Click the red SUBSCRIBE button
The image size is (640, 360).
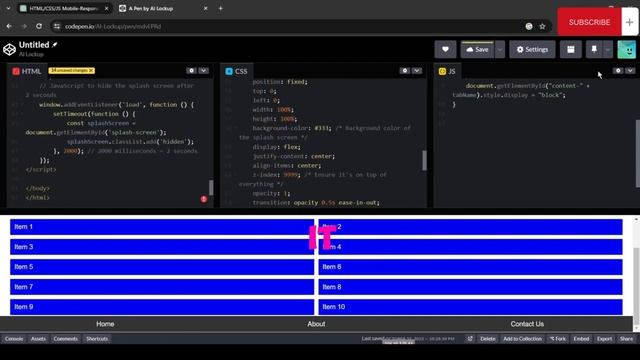click(x=589, y=22)
